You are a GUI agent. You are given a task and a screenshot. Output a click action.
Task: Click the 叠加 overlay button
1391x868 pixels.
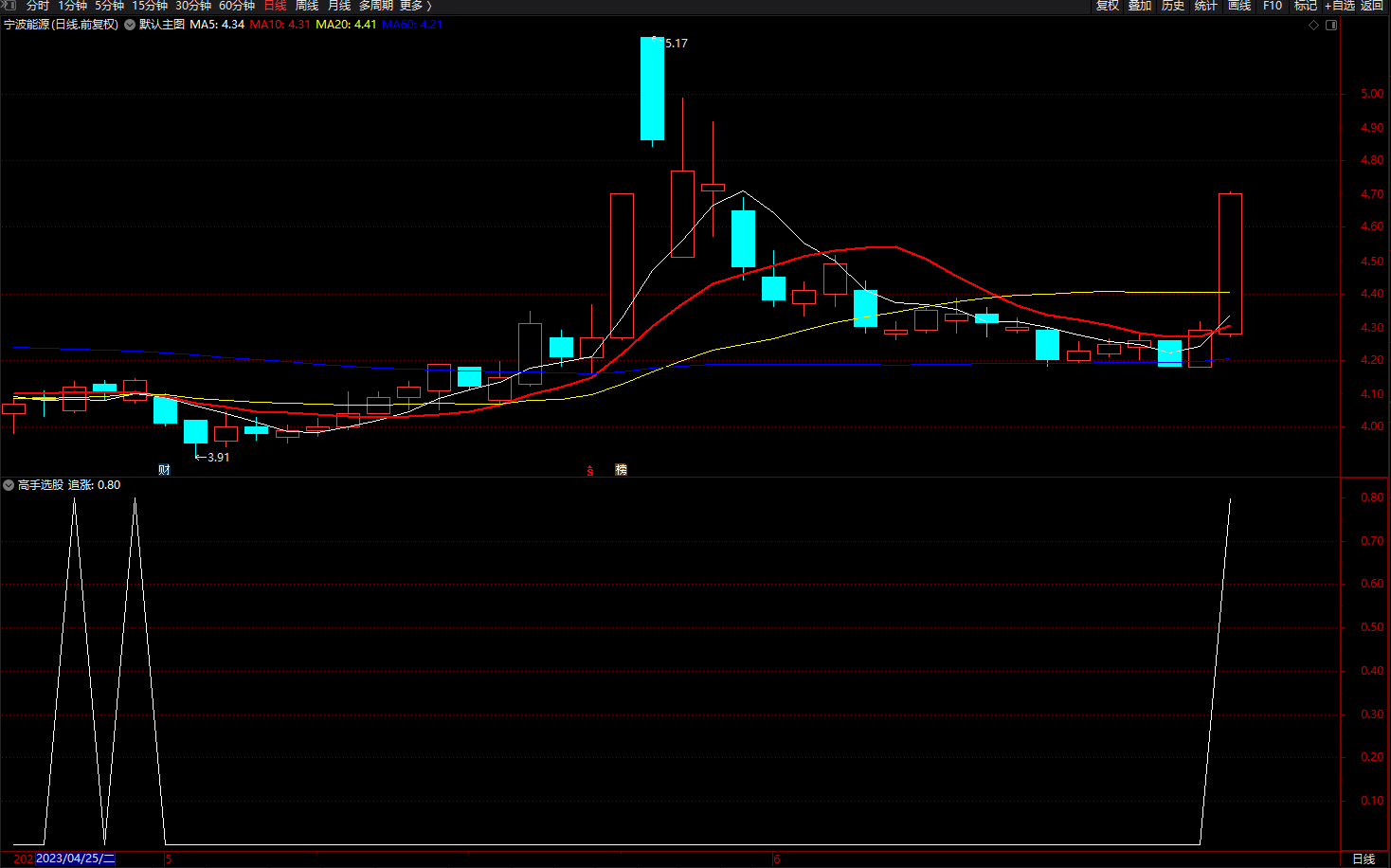[1140, 6]
